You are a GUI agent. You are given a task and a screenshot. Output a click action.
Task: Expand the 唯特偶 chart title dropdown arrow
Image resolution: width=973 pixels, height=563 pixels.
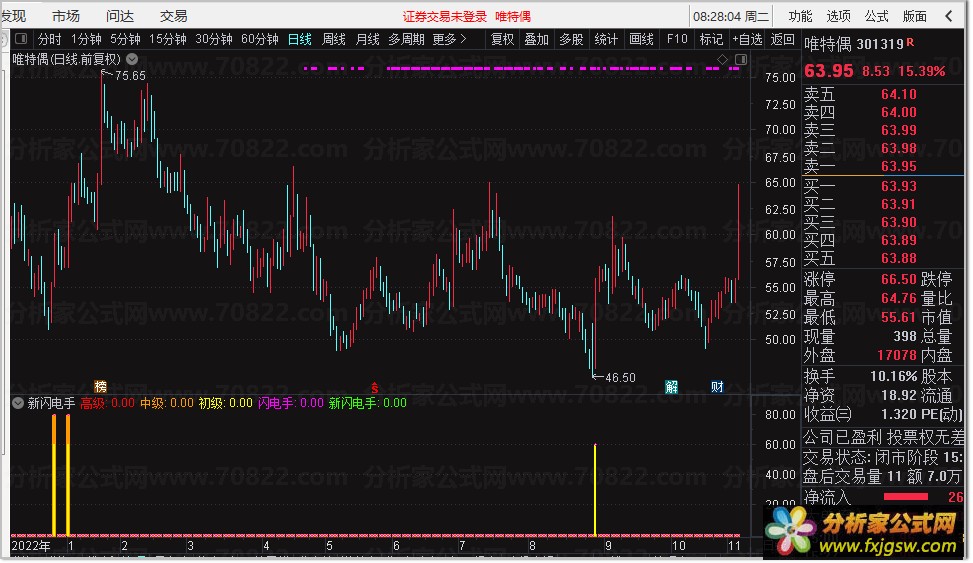[132, 60]
